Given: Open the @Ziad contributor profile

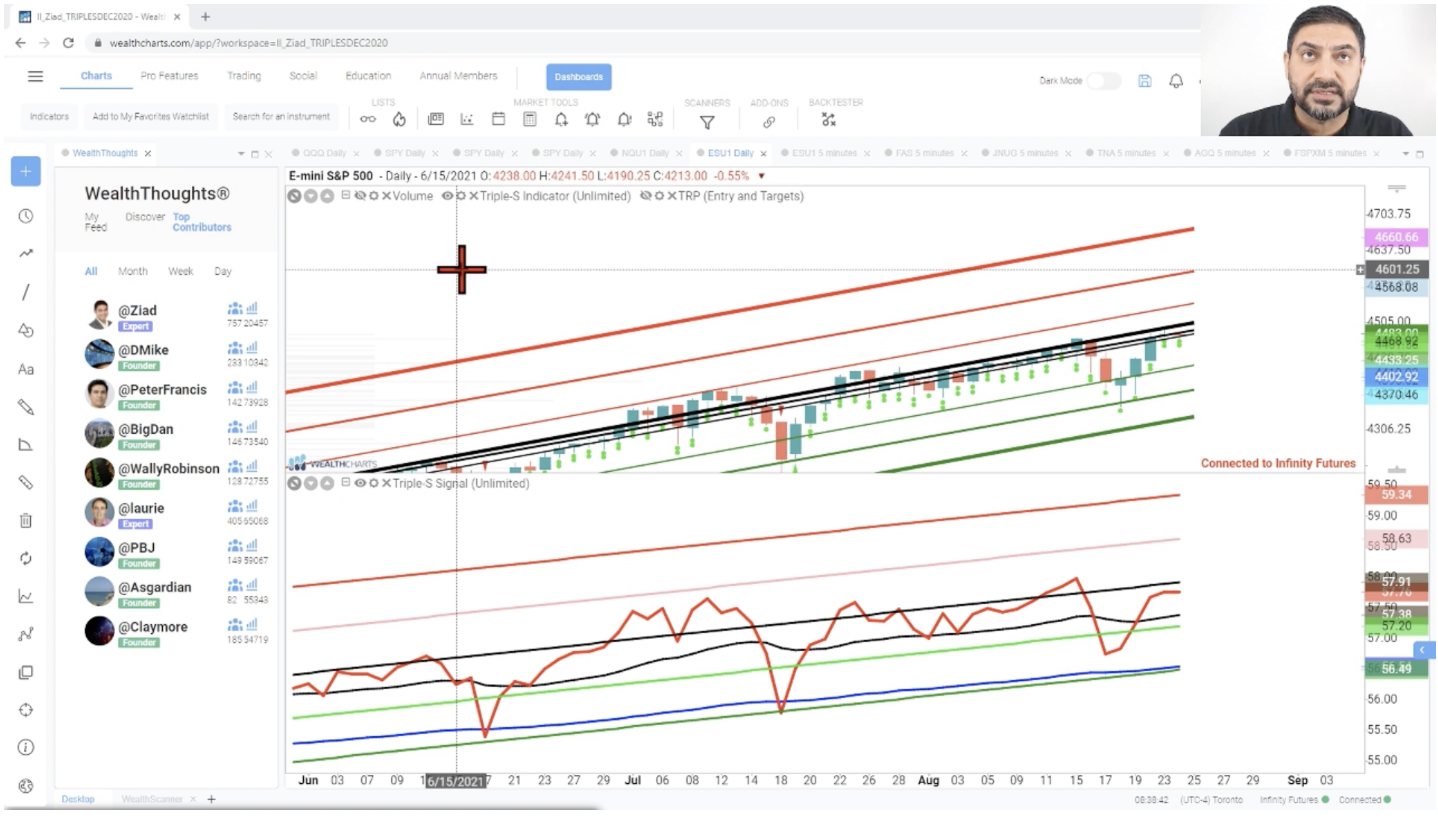Looking at the screenshot, I should coord(137,311).
